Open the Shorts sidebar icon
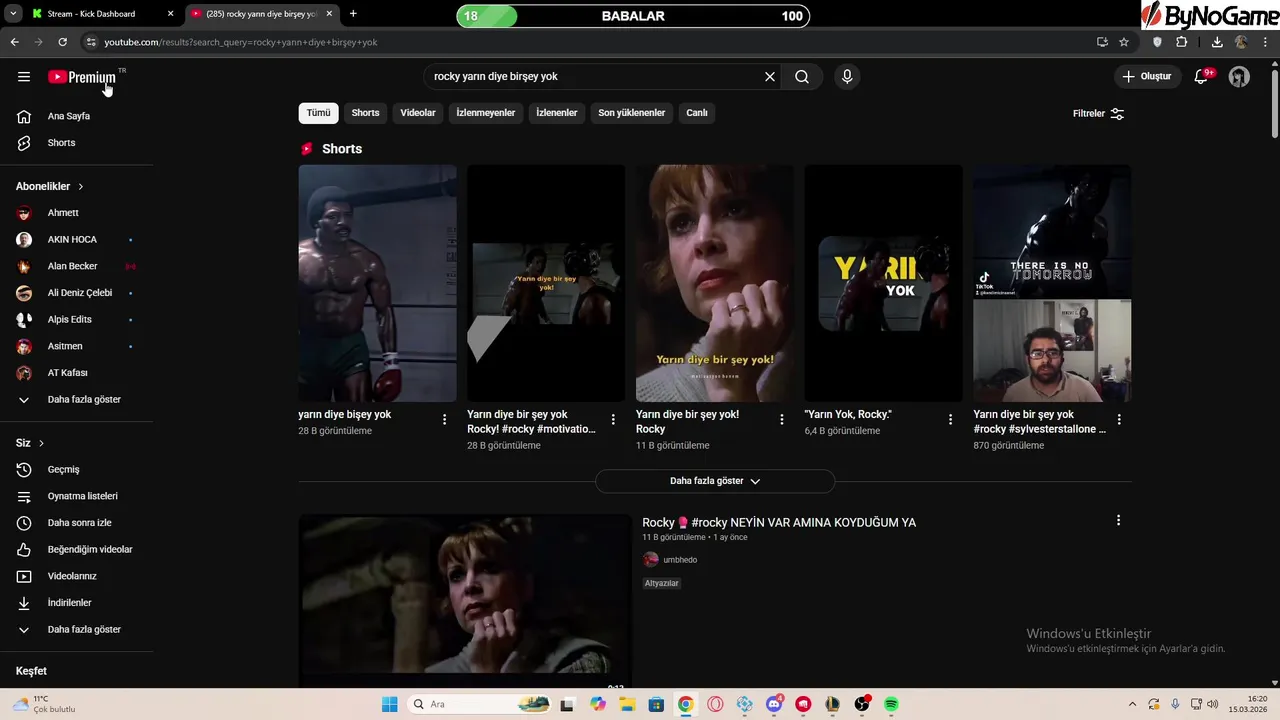Image resolution: width=1280 pixels, height=720 pixels. [24, 143]
